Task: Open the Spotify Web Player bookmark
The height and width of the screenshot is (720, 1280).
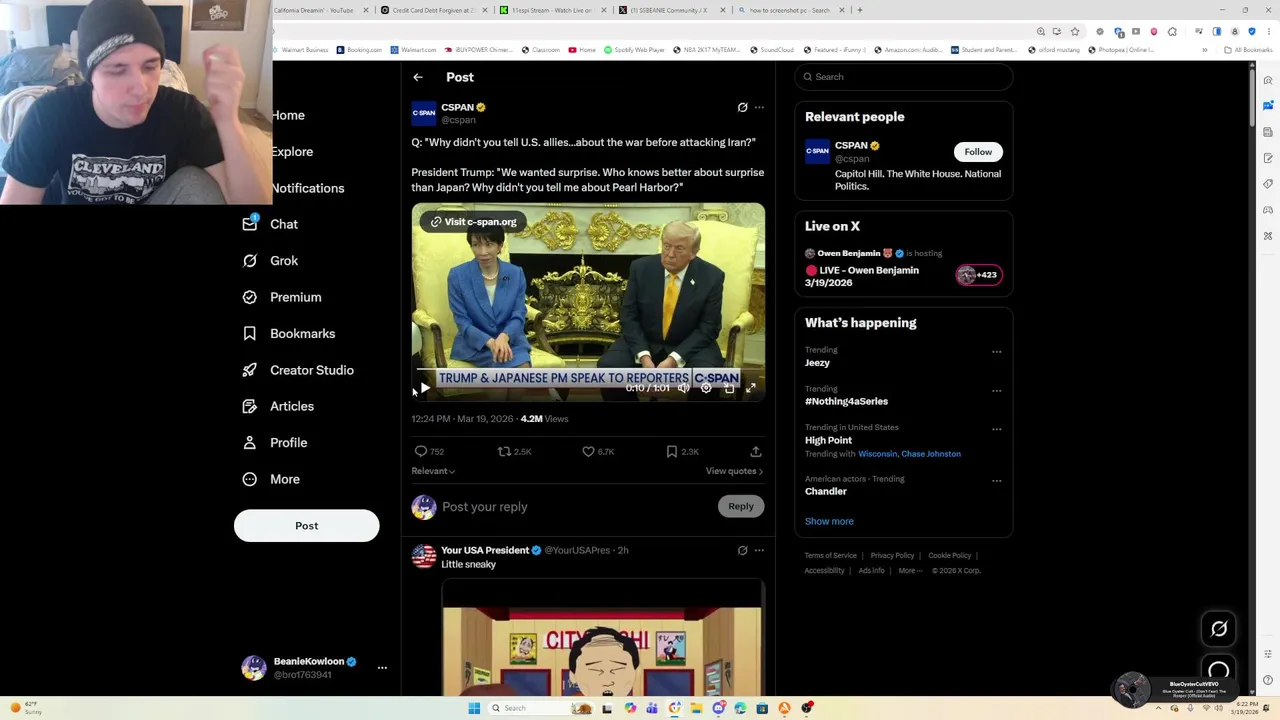Action: (x=635, y=50)
